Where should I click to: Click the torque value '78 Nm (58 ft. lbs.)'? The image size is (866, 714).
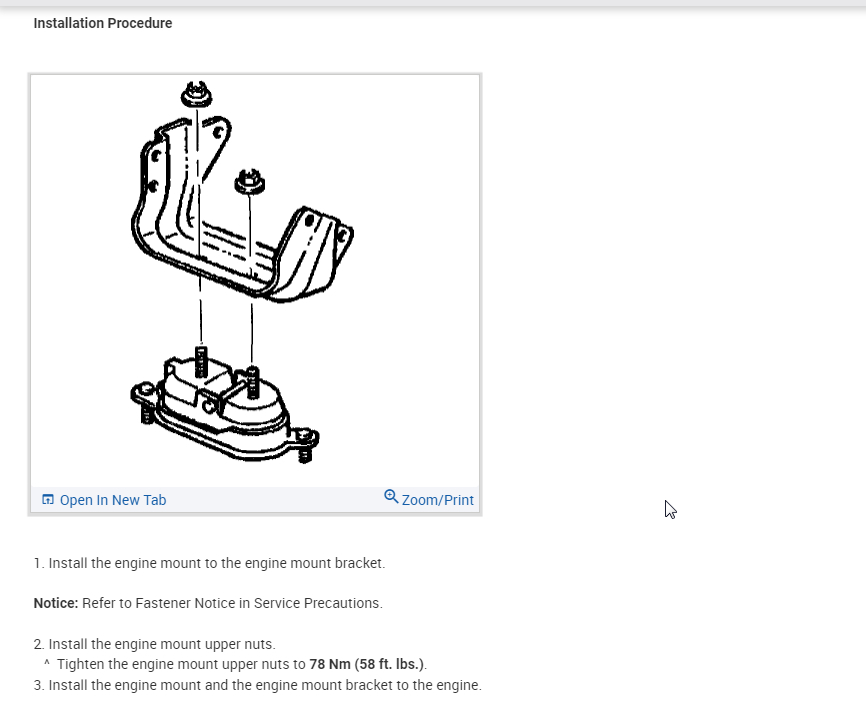pyautogui.click(x=367, y=664)
